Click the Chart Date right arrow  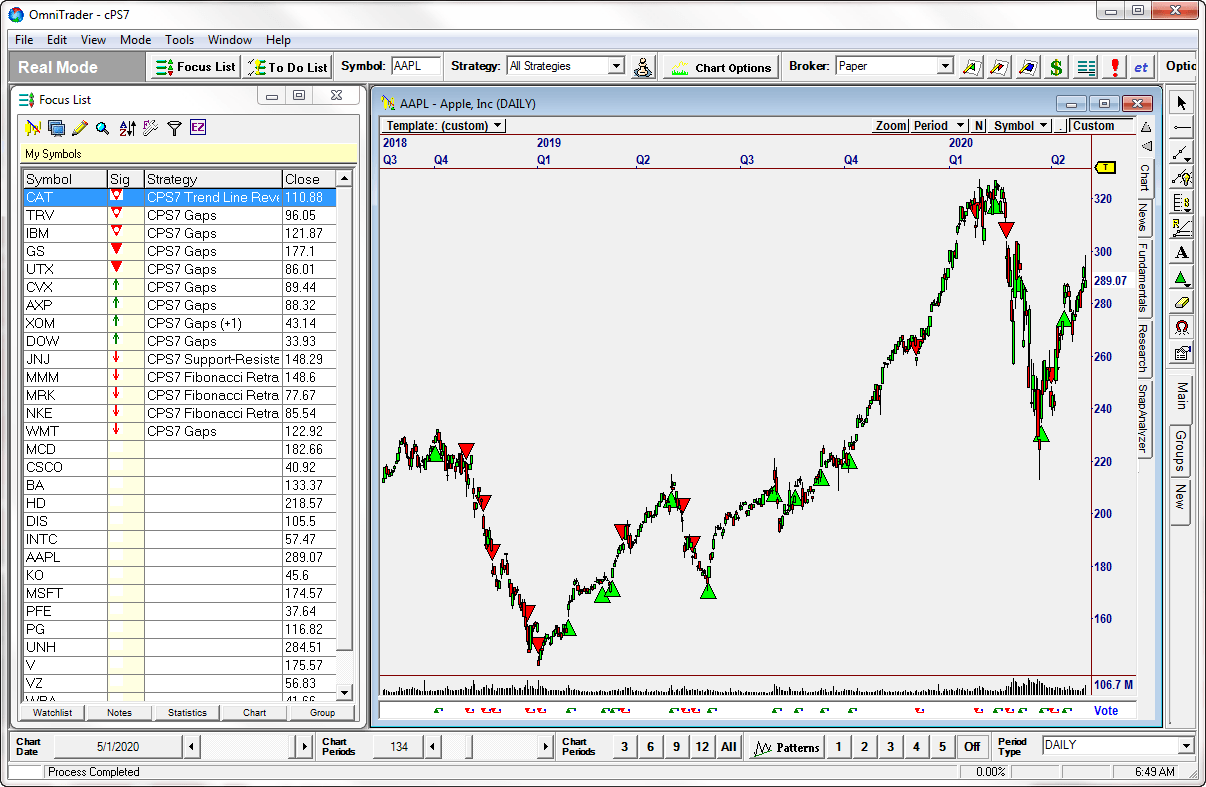pos(305,746)
